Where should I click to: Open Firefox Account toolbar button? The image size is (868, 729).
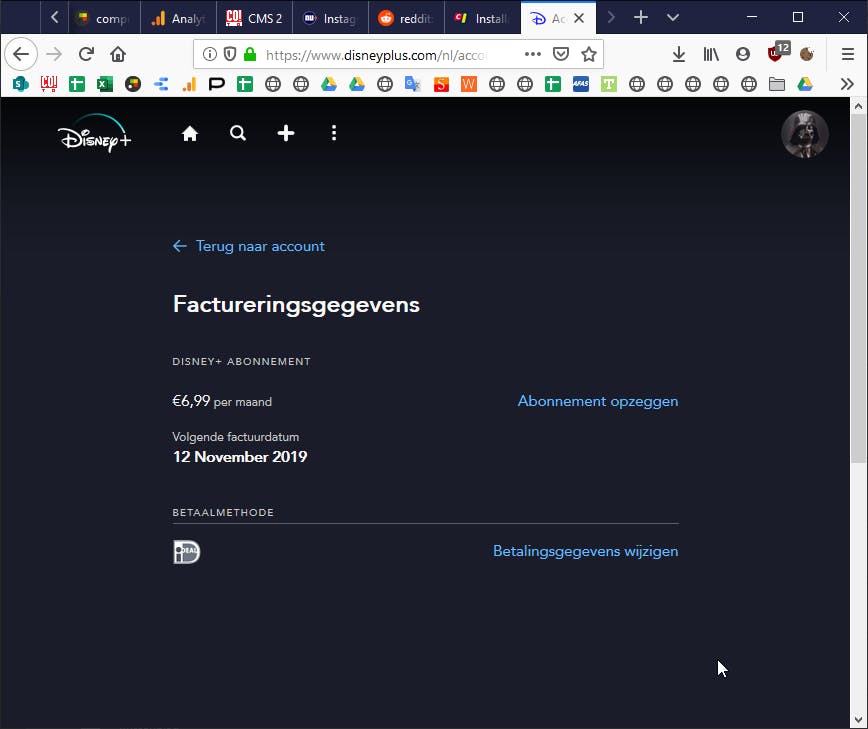pyautogui.click(x=743, y=54)
